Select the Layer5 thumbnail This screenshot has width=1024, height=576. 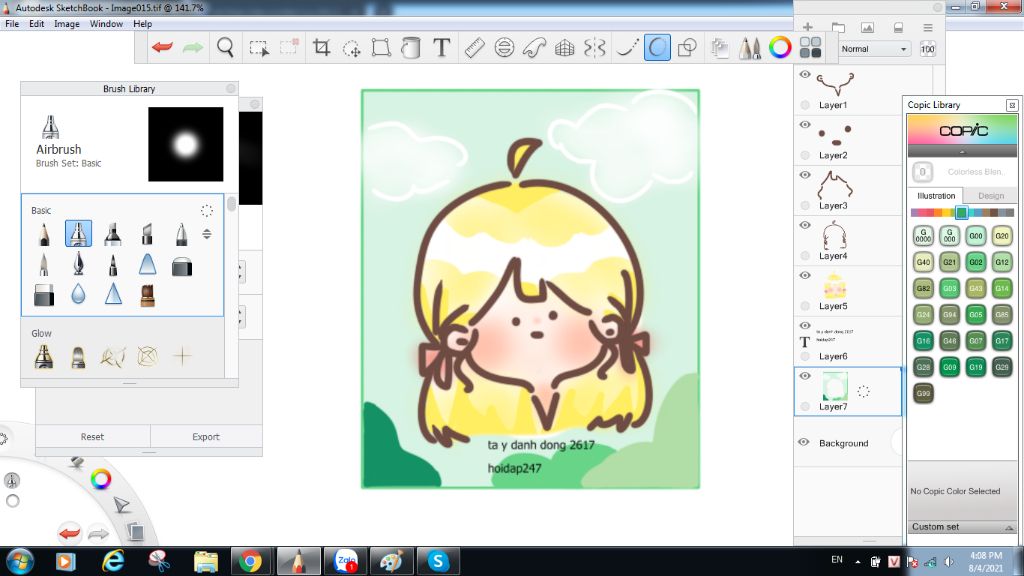point(835,285)
